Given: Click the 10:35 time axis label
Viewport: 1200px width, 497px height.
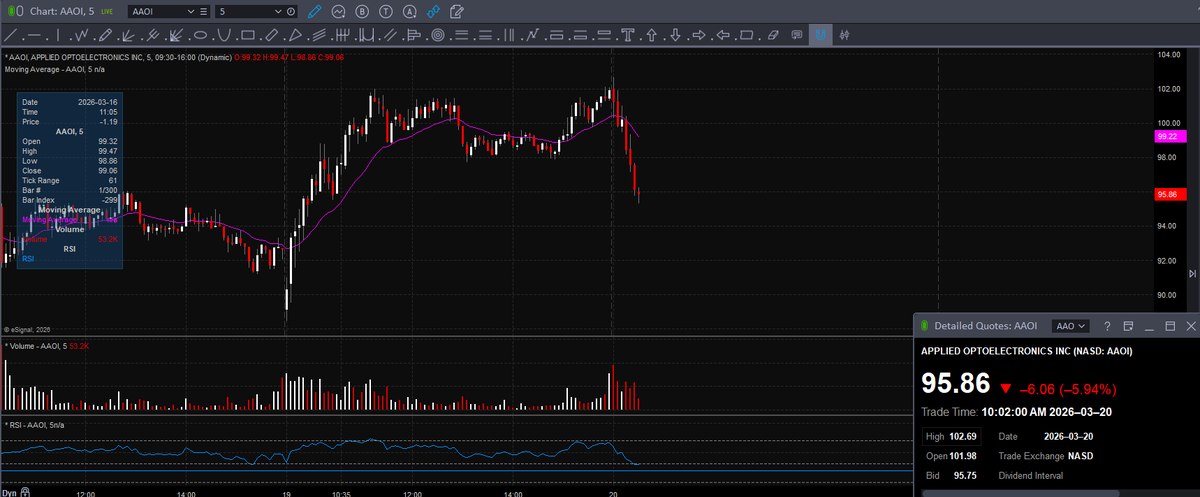Looking at the screenshot, I should pos(341,492).
